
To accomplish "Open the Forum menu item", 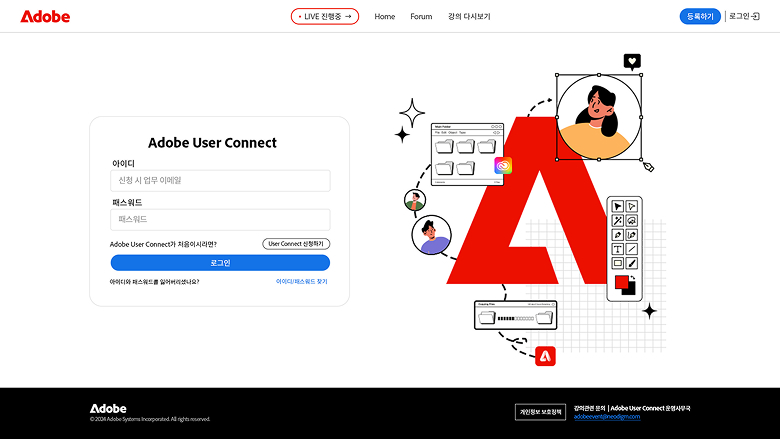I will pos(421,16).
